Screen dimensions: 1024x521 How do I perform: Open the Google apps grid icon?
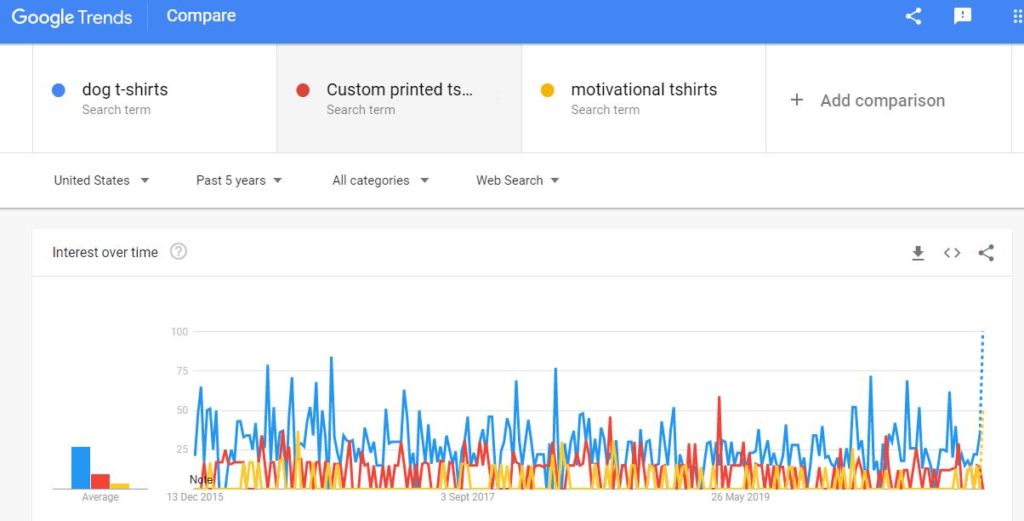coord(1017,16)
